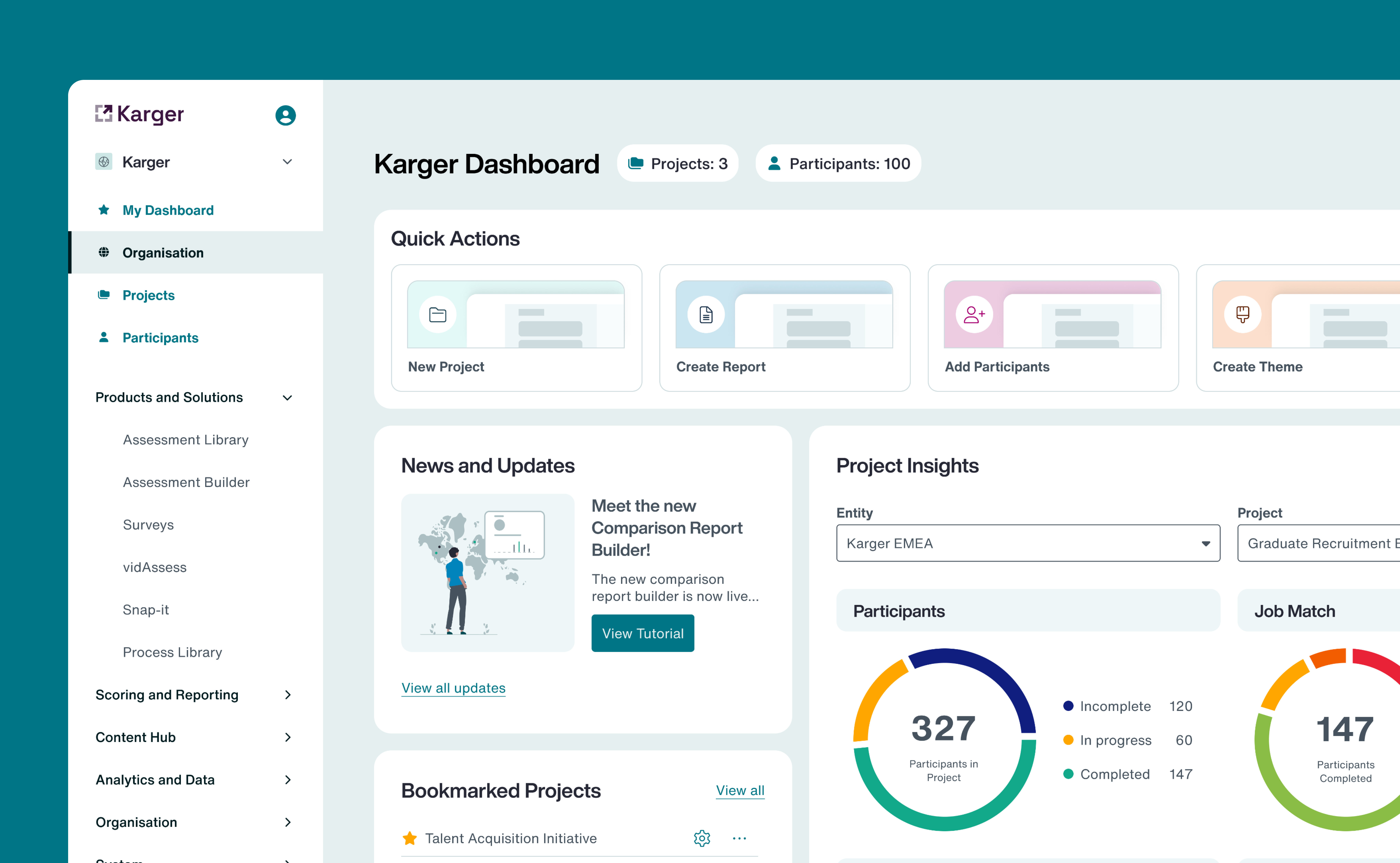Screen dimensions: 1400x863
Task: Collapse the Products and Solutions section
Action: pos(288,398)
